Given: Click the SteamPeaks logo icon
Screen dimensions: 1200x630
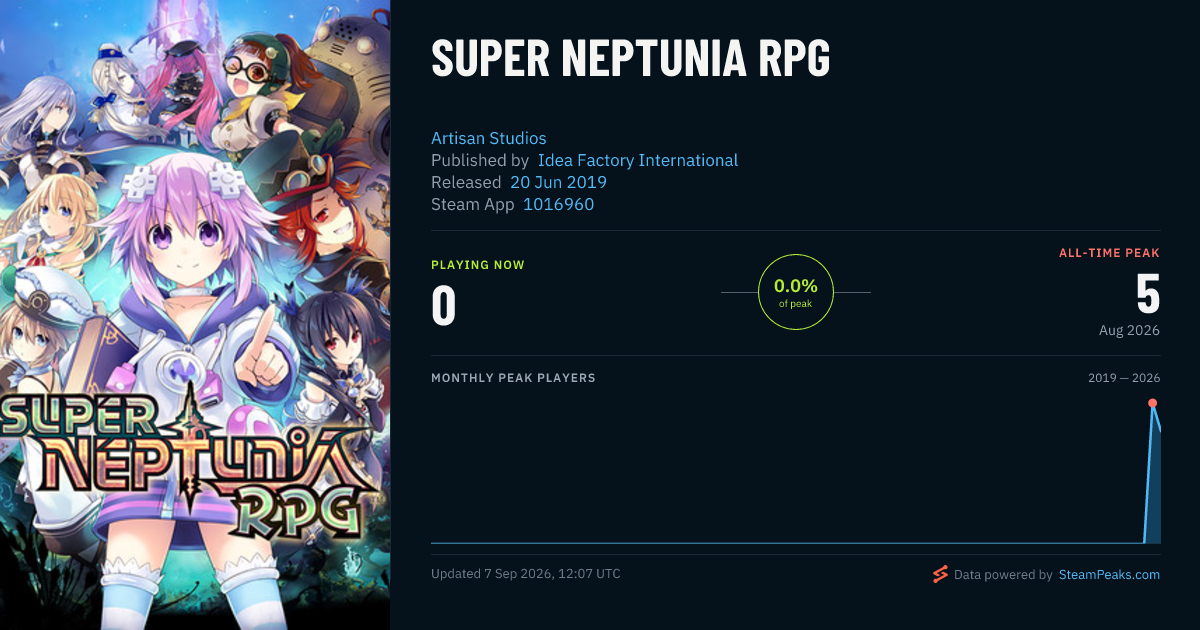Looking at the screenshot, I should (x=939, y=574).
